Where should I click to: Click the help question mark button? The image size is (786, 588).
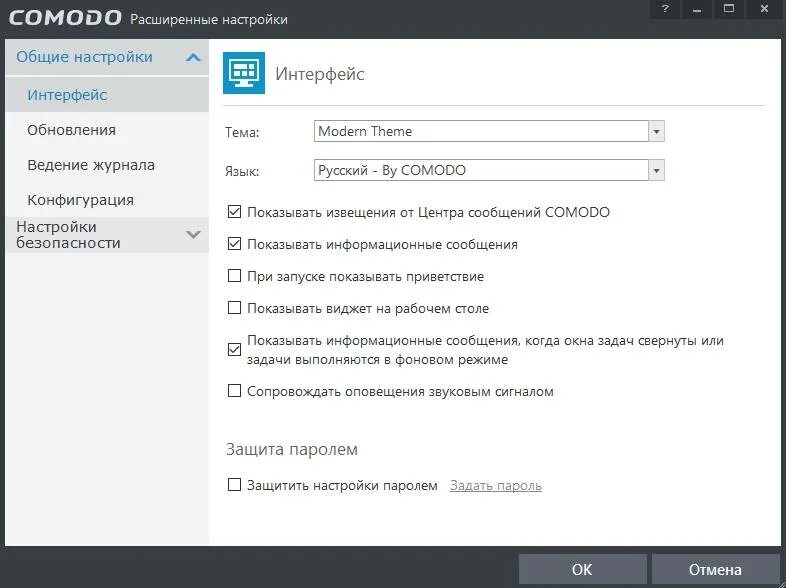(665, 9)
